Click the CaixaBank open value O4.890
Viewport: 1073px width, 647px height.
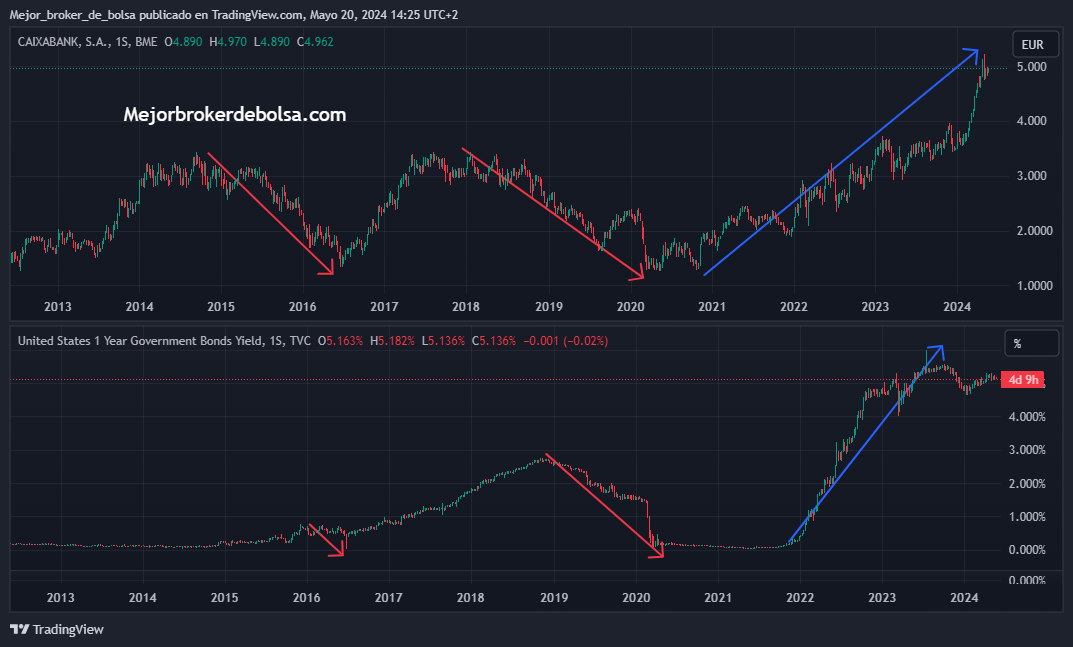coord(183,42)
